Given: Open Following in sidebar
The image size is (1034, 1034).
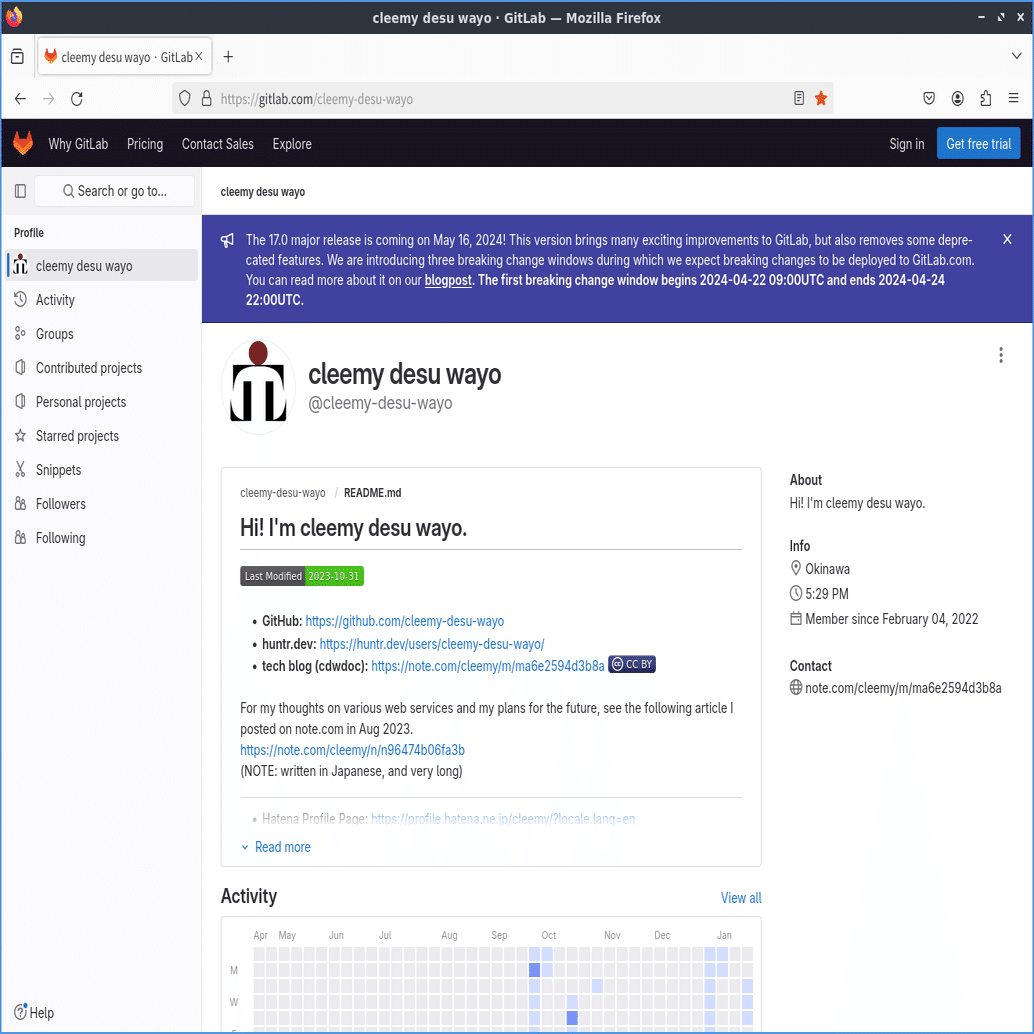Looking at the screenshot, I should [102, 538].
